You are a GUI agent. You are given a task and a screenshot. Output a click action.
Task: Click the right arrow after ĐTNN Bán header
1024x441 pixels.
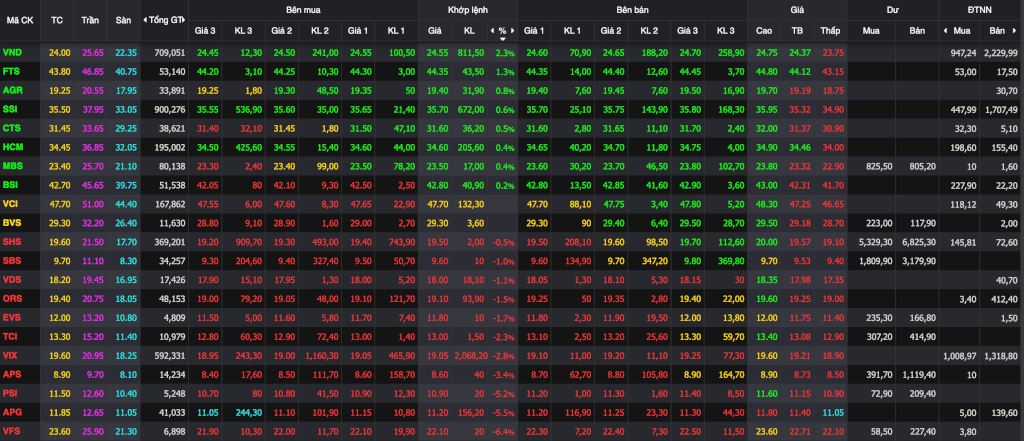pos(1015,31)
